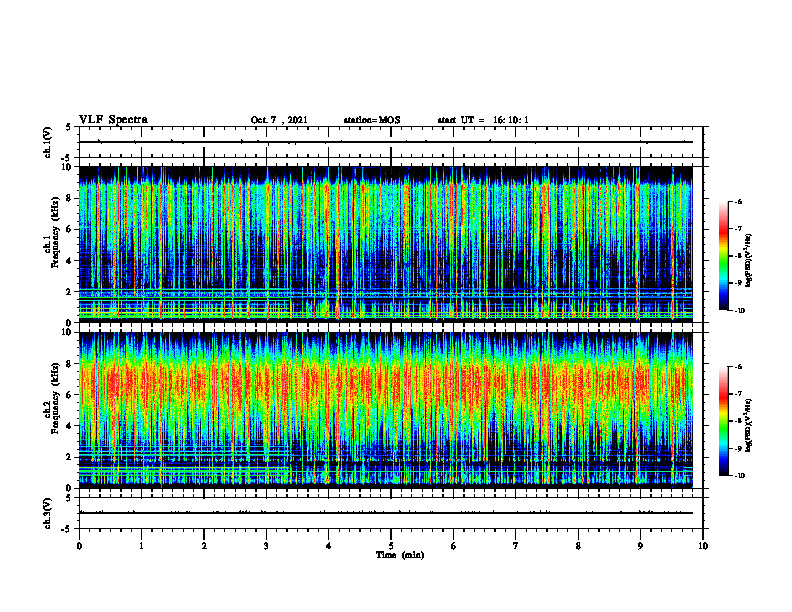Click the "ch.3(V)" waveform axis label
The image size is (792, 612).
47,513
